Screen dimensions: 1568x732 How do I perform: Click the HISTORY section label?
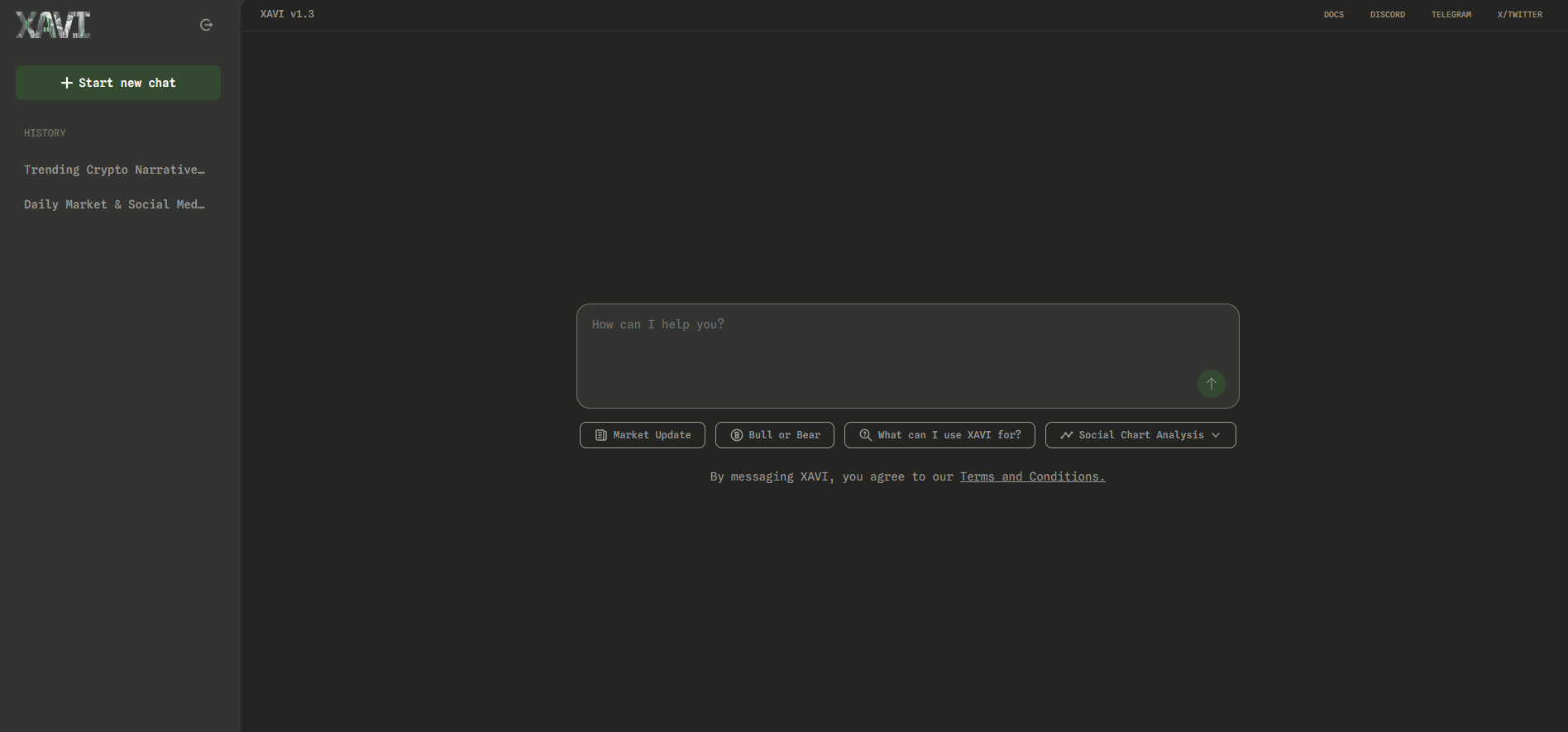[x=45, y=133]
